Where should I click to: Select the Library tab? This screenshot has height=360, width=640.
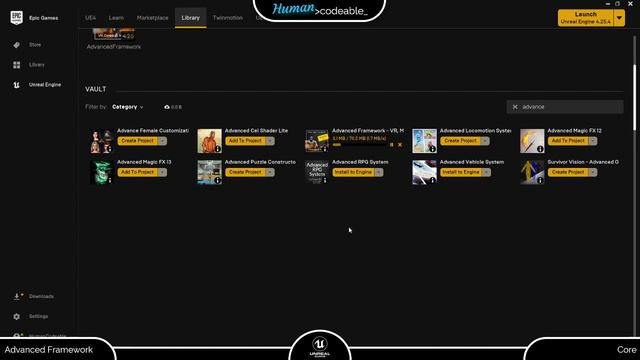pos(191,18)
